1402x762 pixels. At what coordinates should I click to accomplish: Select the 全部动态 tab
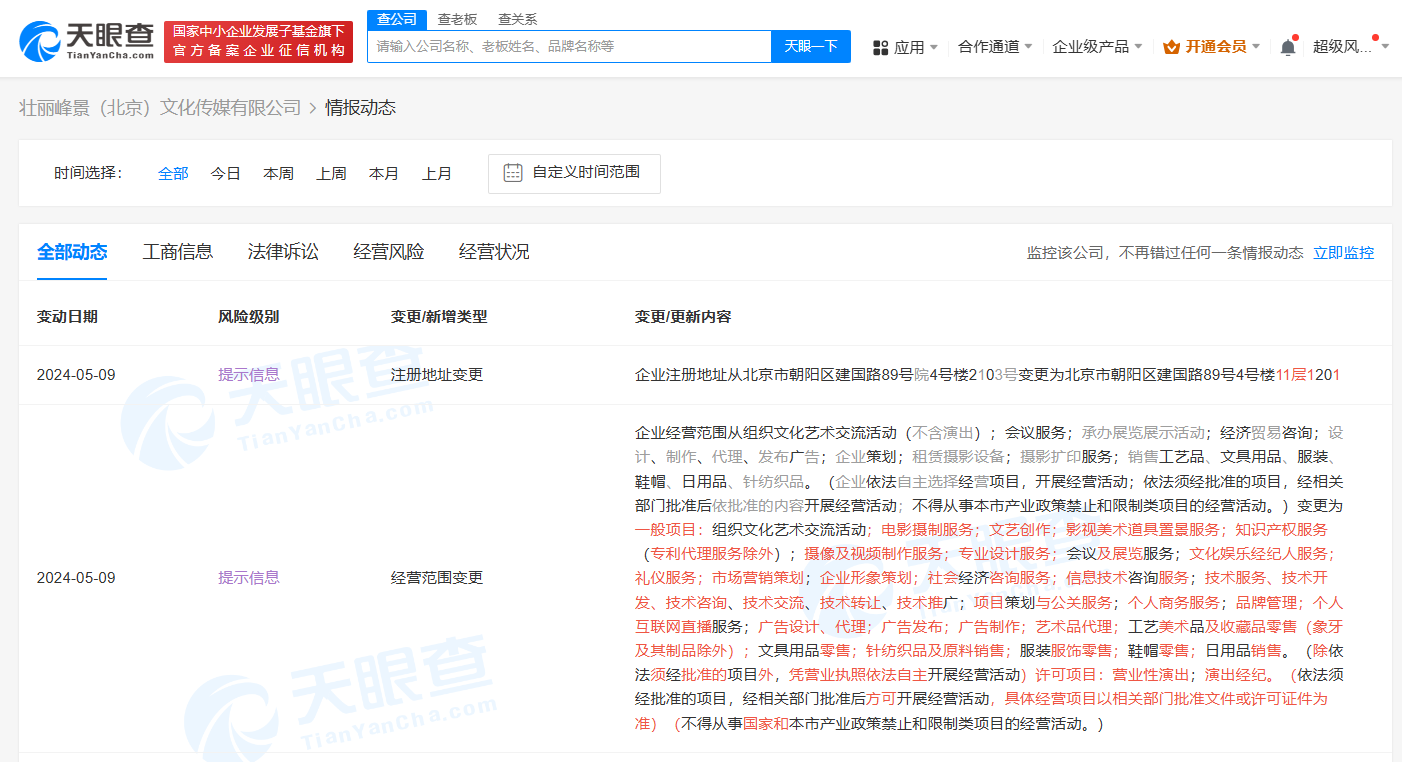coord(72,252)
